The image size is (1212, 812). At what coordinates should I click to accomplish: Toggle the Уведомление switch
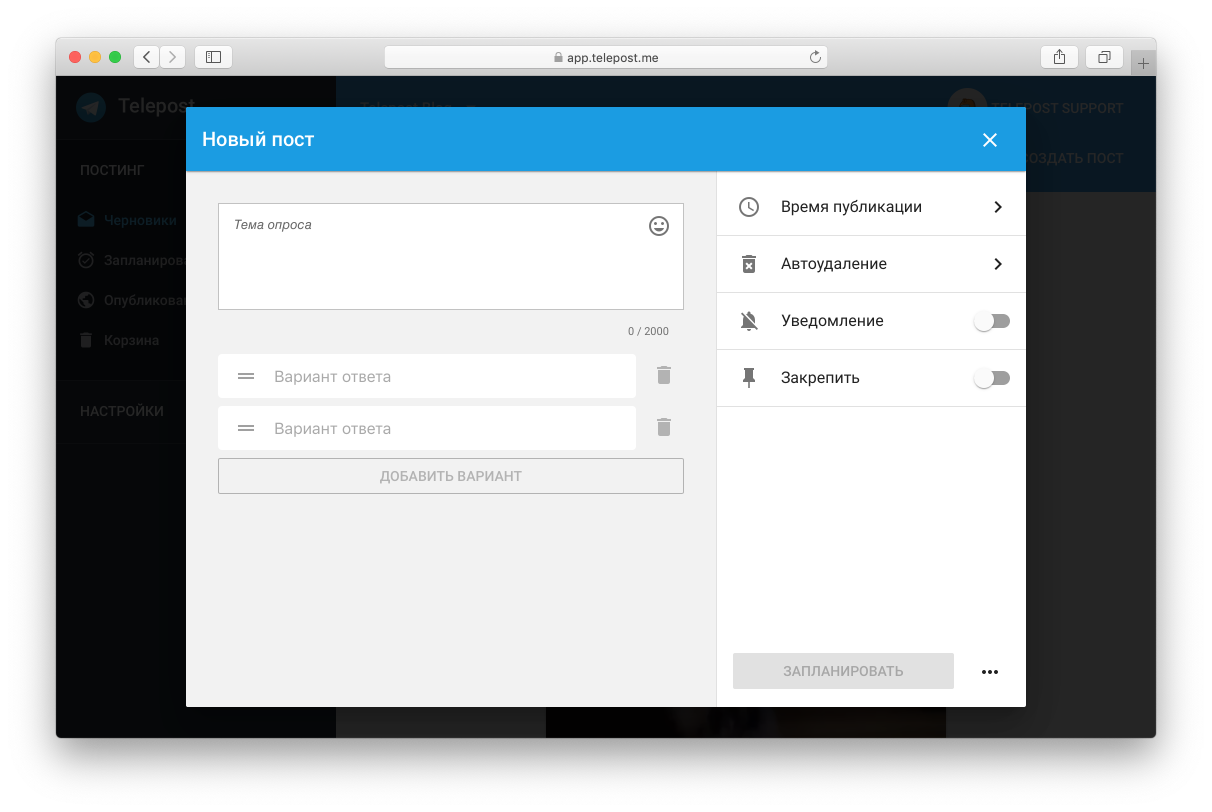pos(992,321)
